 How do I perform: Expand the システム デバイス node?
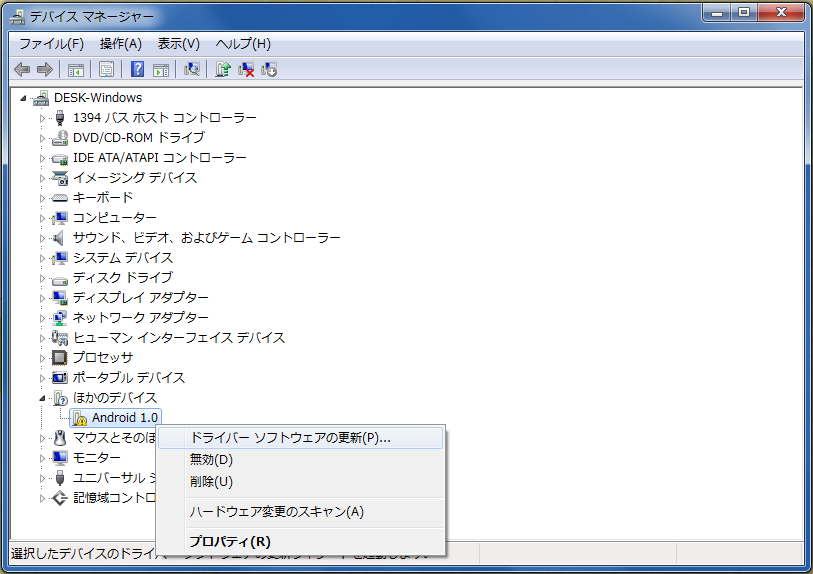click(43, 258)
